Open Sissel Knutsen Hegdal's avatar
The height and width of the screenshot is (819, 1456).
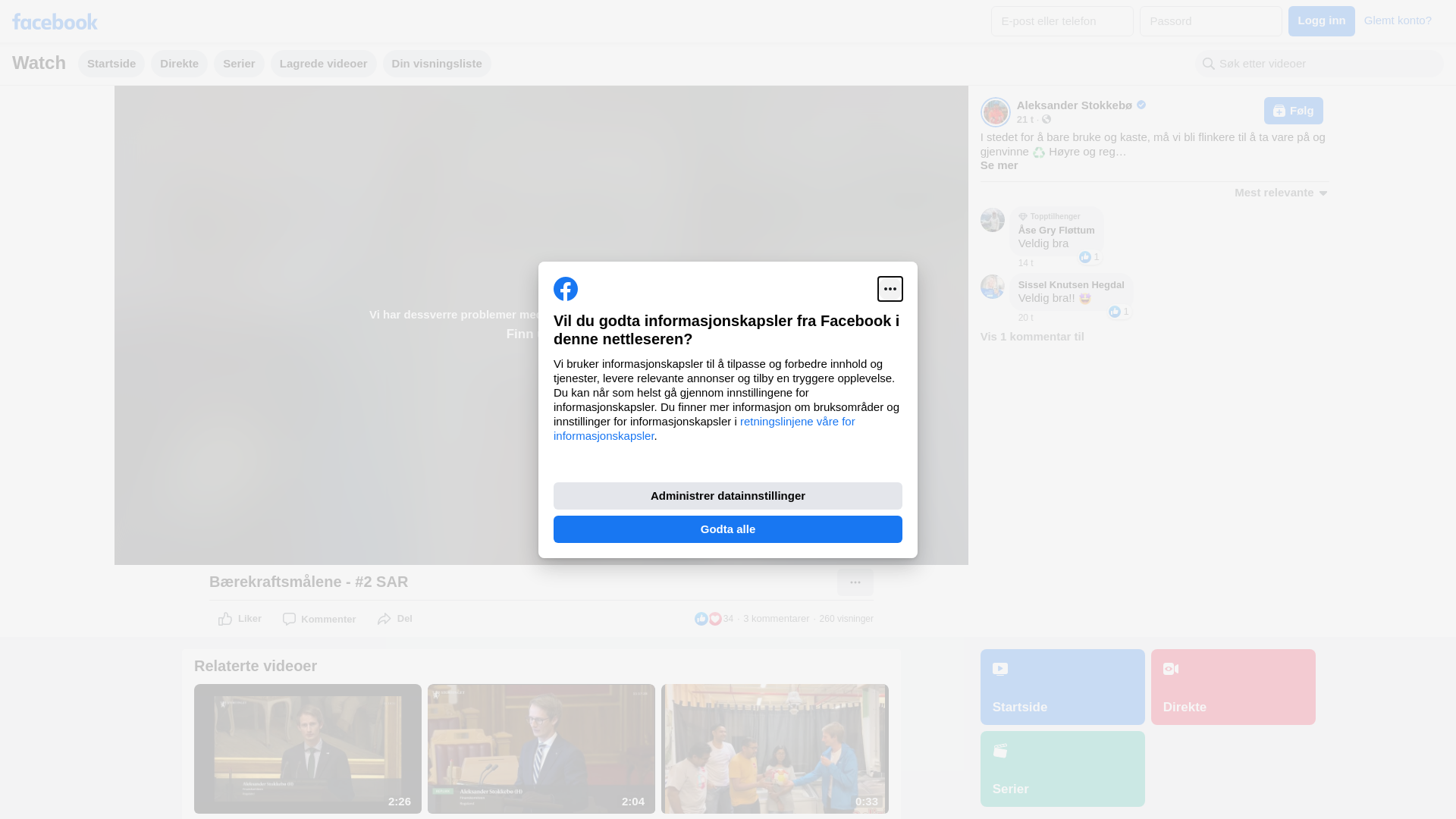coord(993,287)
